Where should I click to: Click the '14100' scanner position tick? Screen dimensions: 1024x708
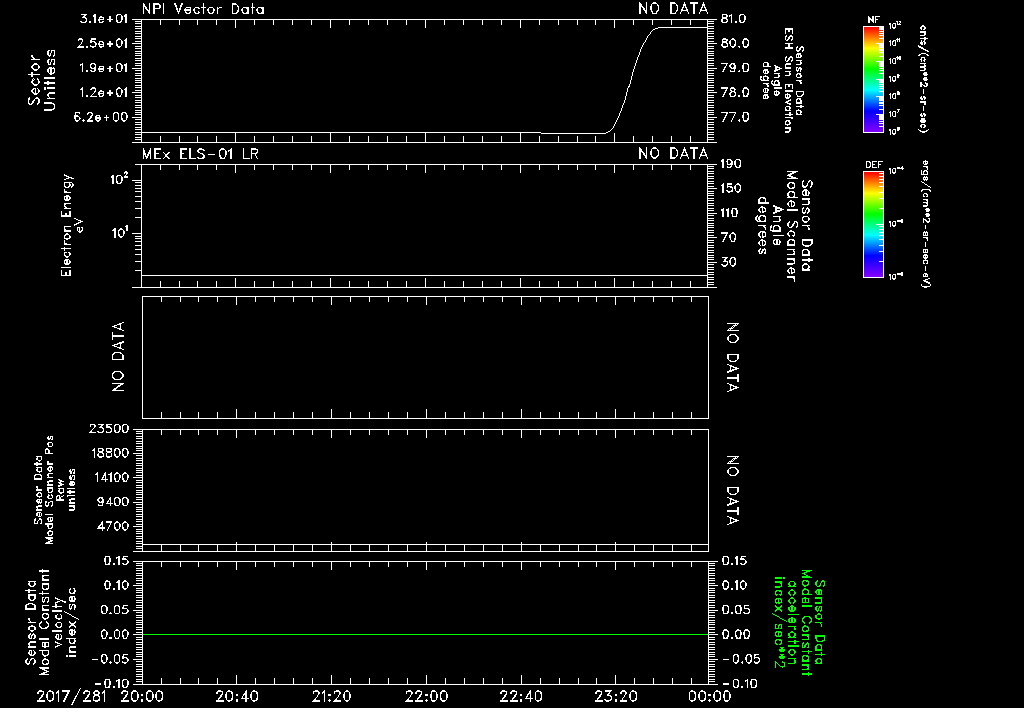tap(110, 477)
